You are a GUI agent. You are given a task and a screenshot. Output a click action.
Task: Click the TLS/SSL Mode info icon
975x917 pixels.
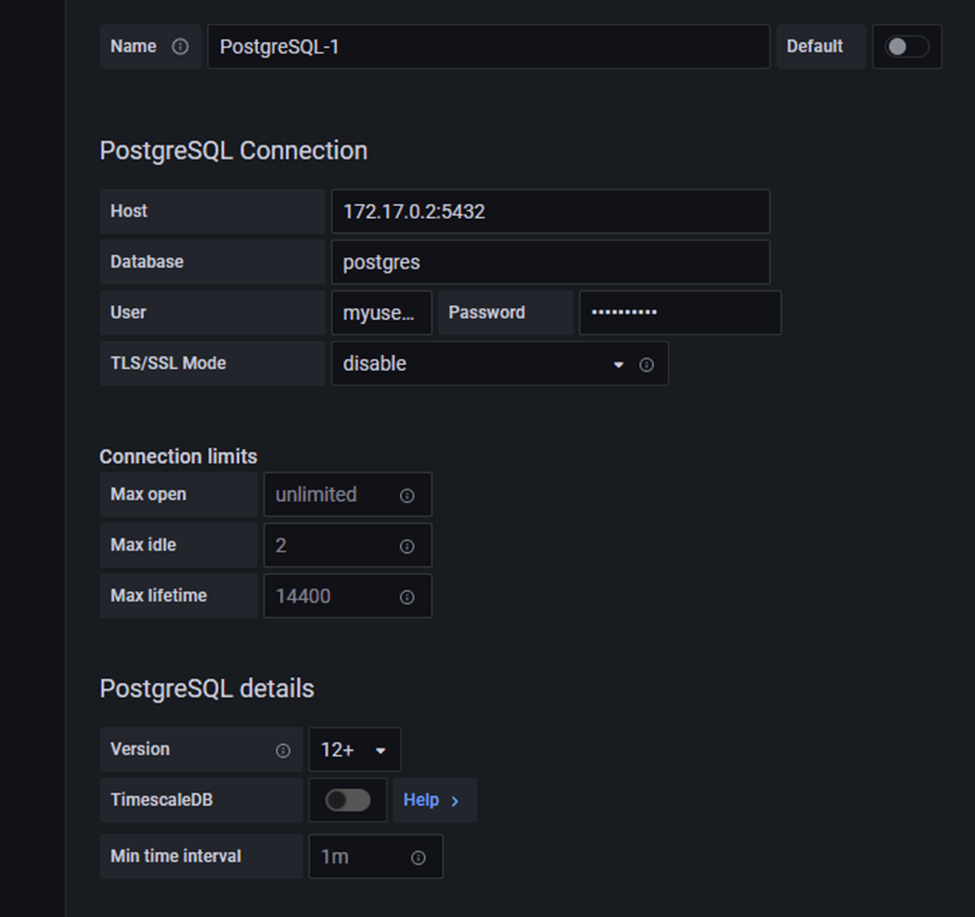(646, 365)
